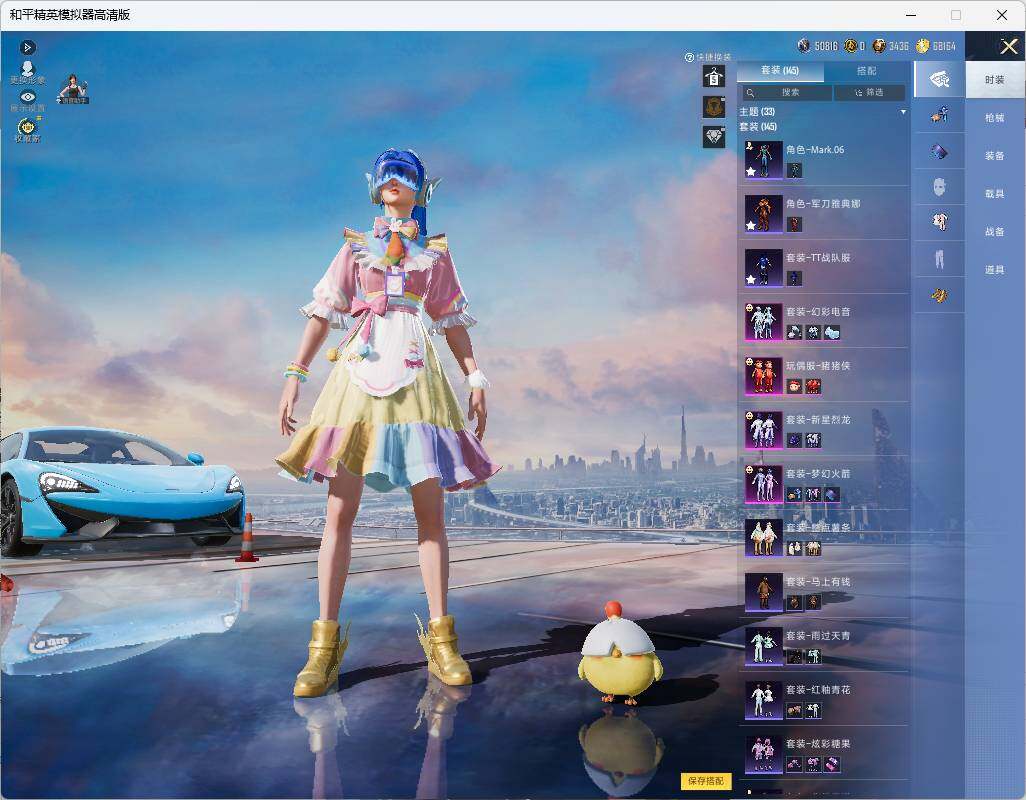Click the bronze coin icon showing 3436

point(879,46)
